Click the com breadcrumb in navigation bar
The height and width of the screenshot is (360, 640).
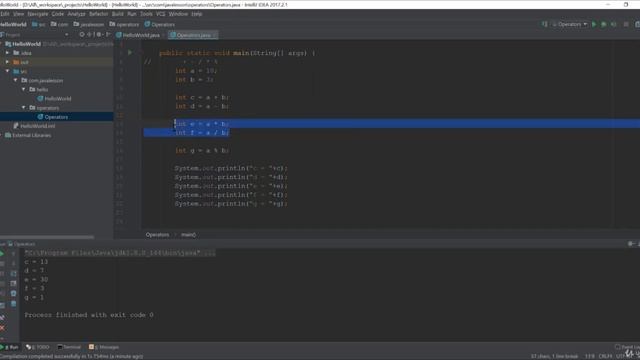click(x=60, y=24)
